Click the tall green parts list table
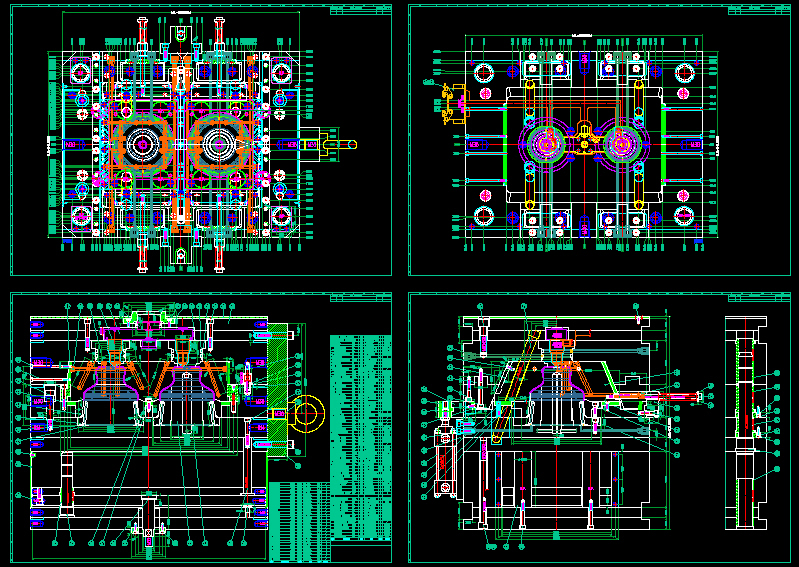This screenshot has width=799, height=567. pos(361,437)
